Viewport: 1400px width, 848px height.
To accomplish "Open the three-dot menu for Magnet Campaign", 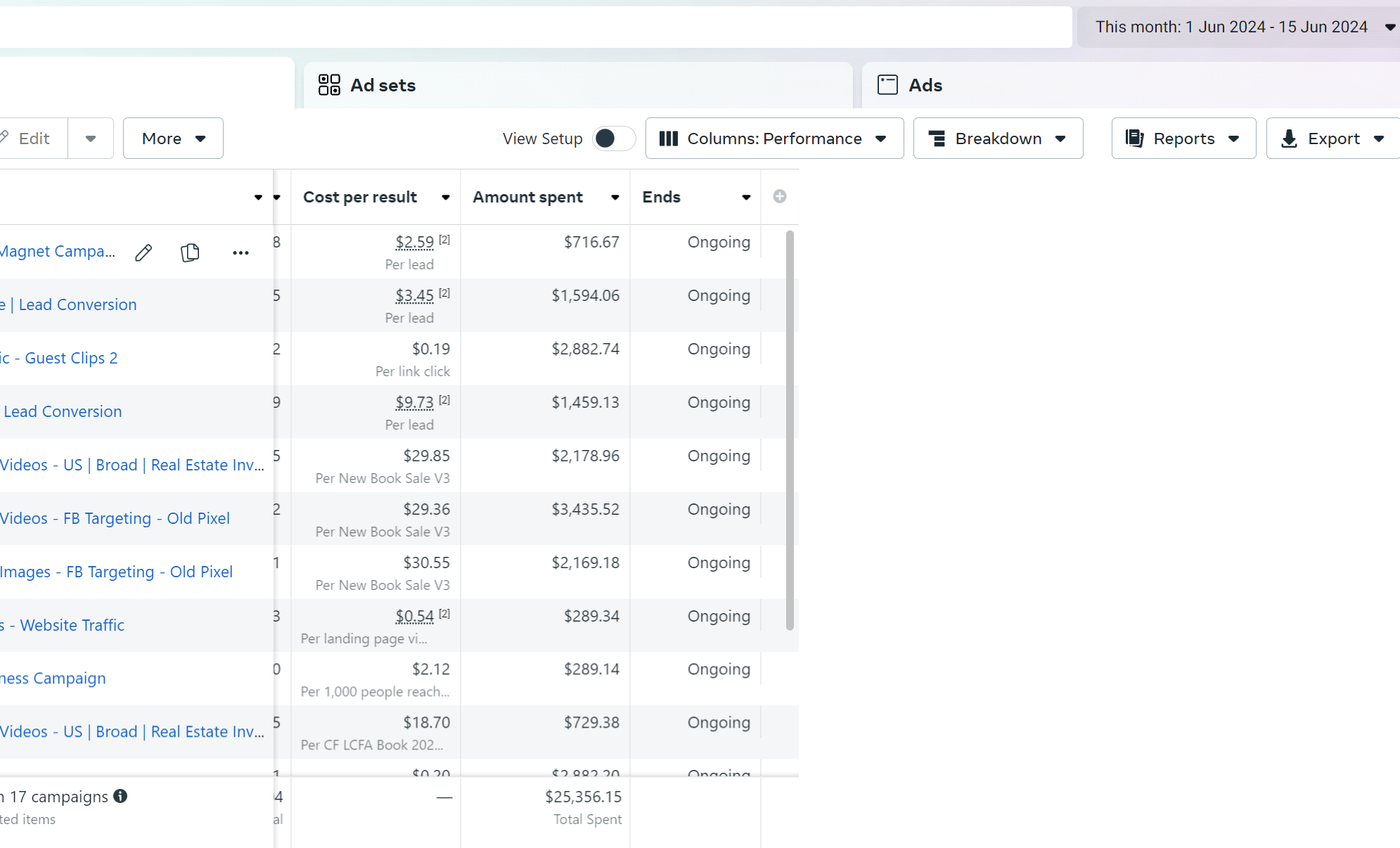I will (x=240, y=253).
